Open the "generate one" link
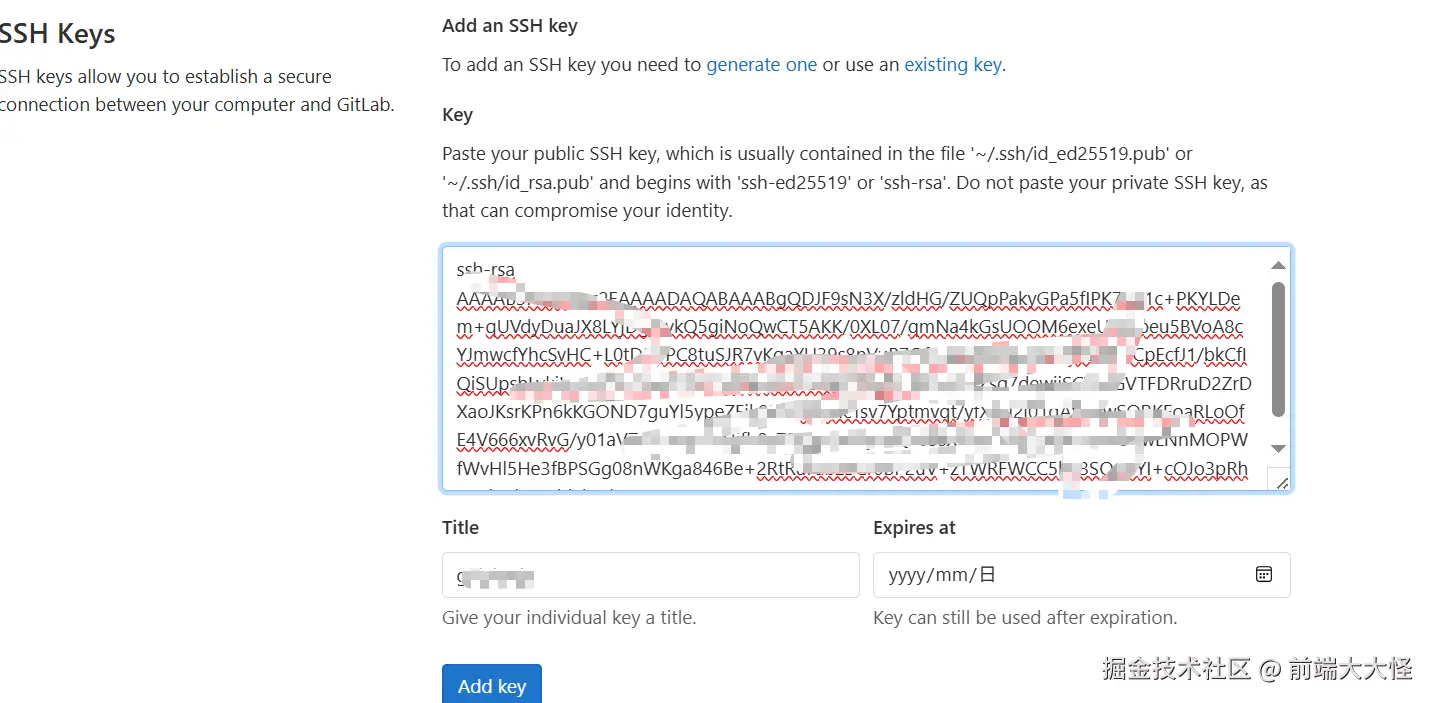This screenshot has height=703, width=1433. 761,65
